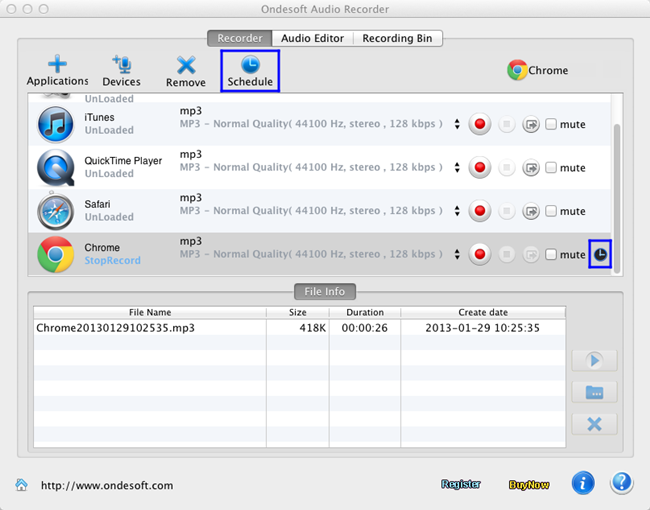This screenshot has height=510, width=650.
Task: Mute the iTunes application
Action: pos(551,125)
